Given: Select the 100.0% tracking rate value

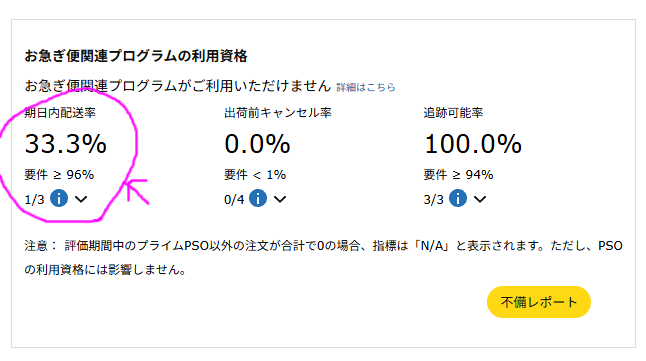Looking at the screenshot, I should (473, 144).
